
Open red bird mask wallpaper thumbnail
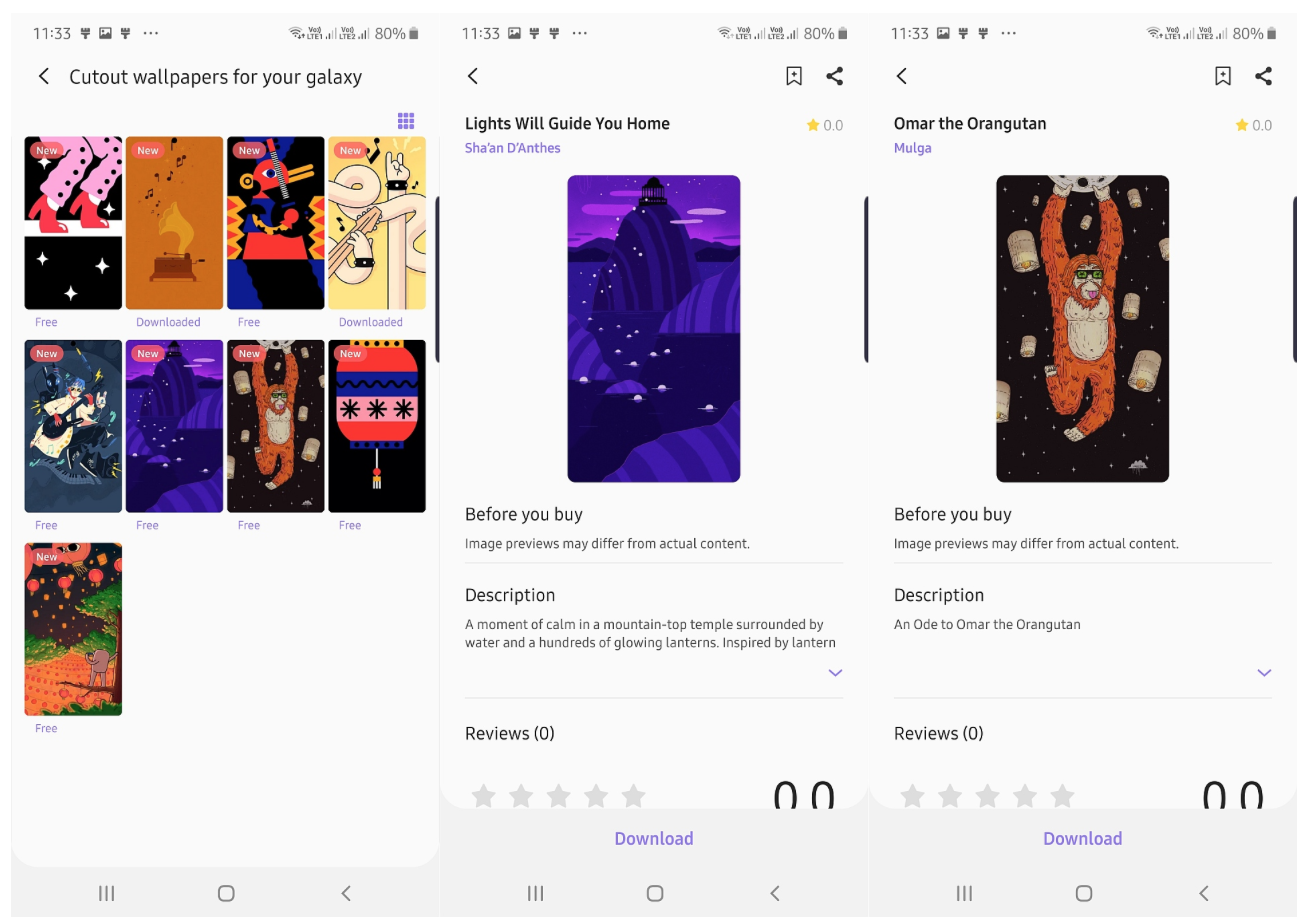click(x=276, y=223)
